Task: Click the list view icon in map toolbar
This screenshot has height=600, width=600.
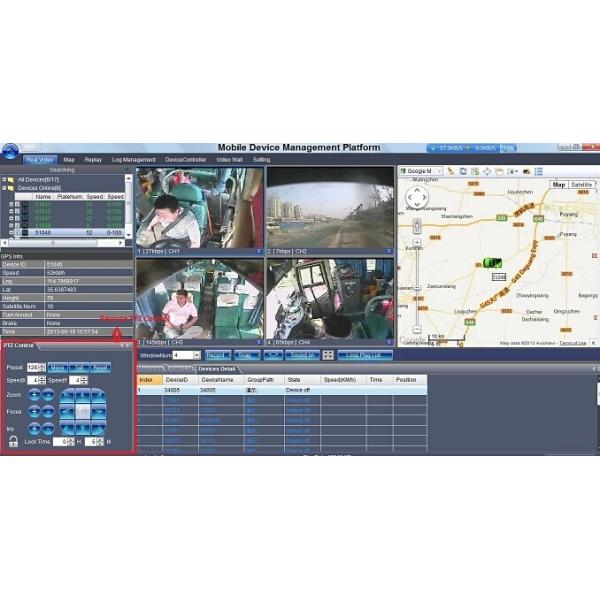Action: click(x=539, y=171)
